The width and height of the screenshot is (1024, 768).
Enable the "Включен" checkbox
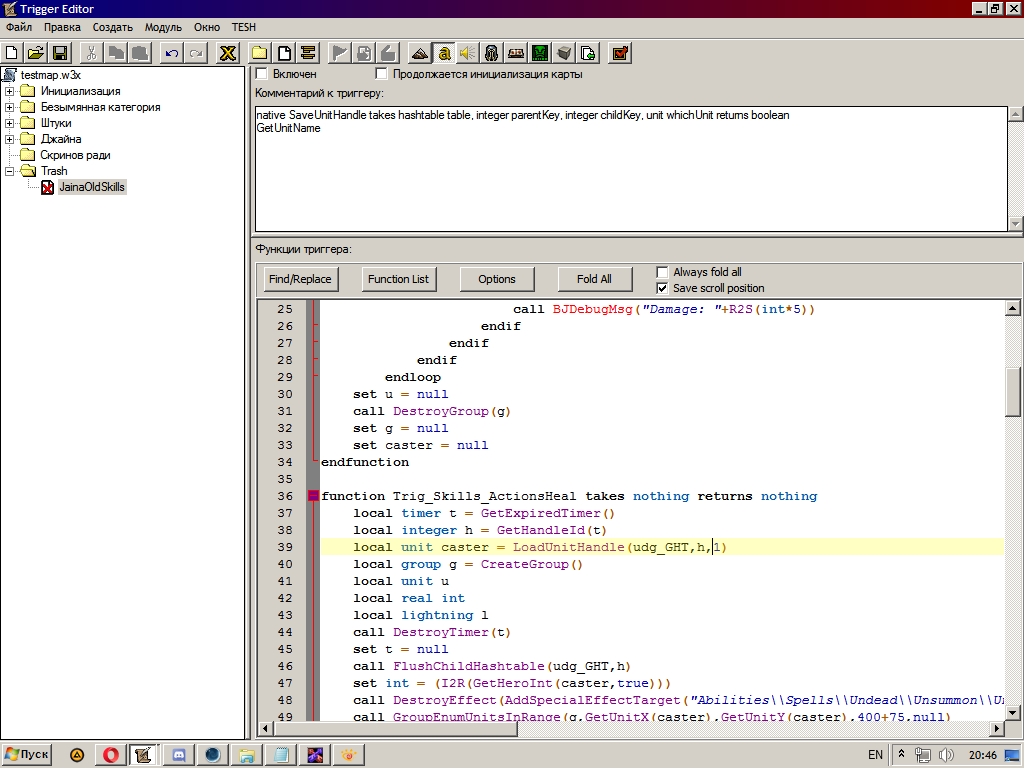[262, 74]
